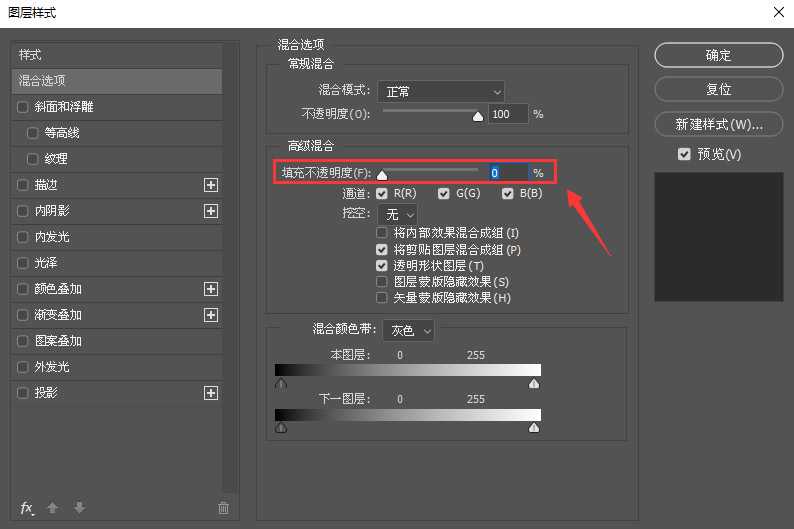Image resolution: width=794 pixels, height=529 pixels.
Task: Enable the 纹理 checkbox
Action: point(32,159)
